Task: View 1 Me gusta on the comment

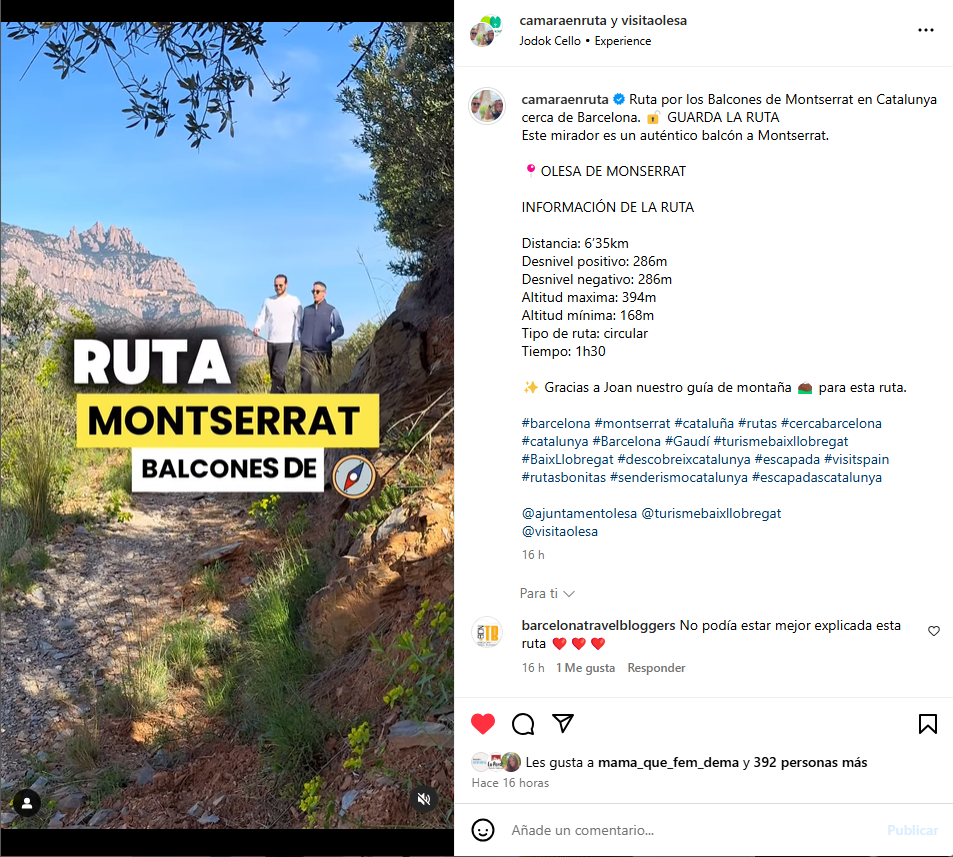Action: pyautogui.click(x=585, y=668)
